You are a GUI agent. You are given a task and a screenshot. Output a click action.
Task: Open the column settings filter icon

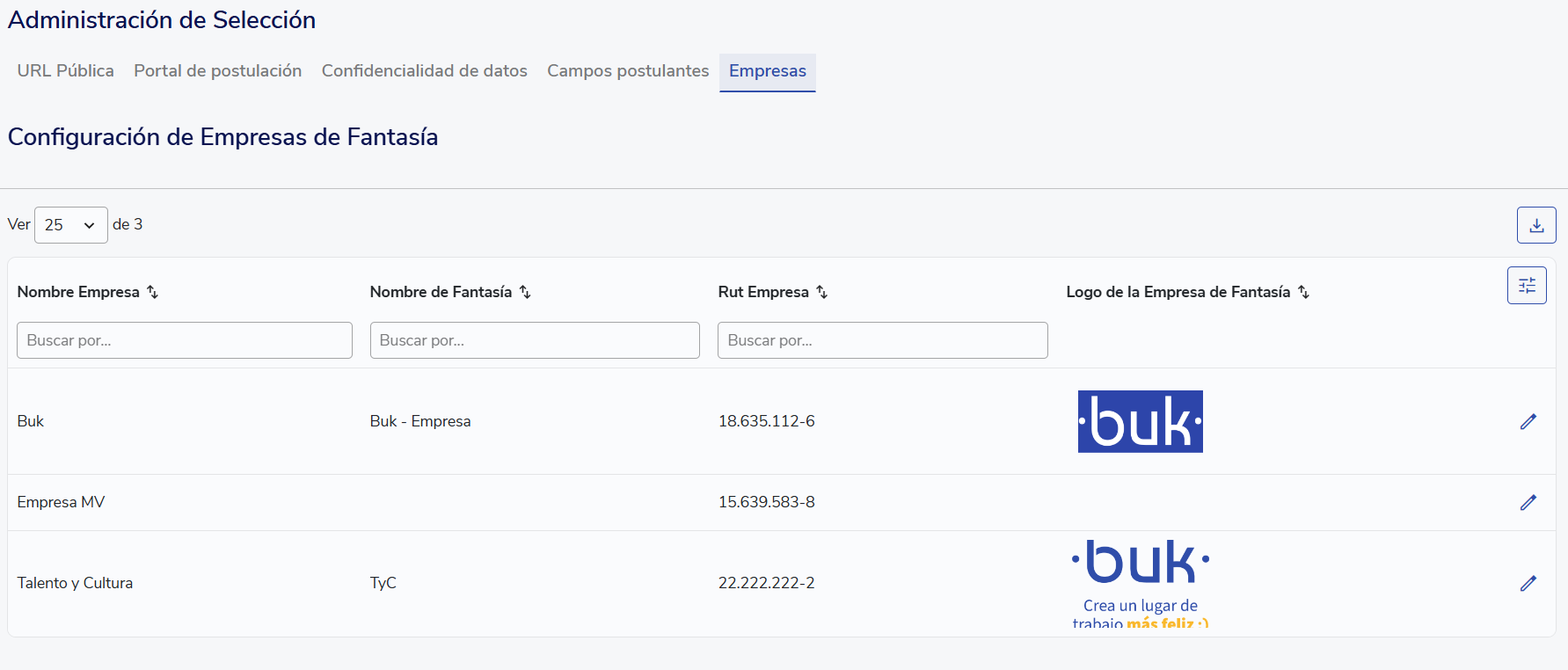click(1526, 286)
